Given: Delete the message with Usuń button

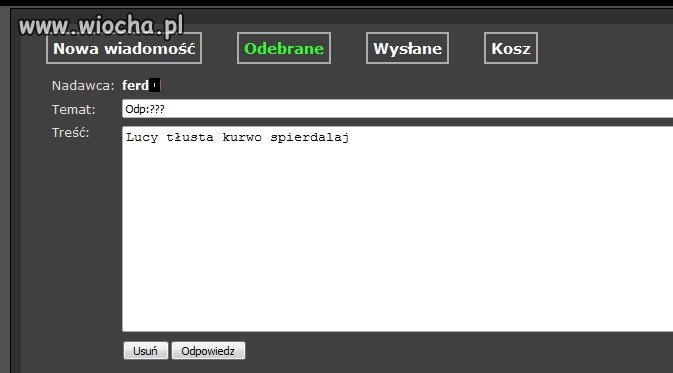Looking at the screenshot, I should tap(146, 351).
